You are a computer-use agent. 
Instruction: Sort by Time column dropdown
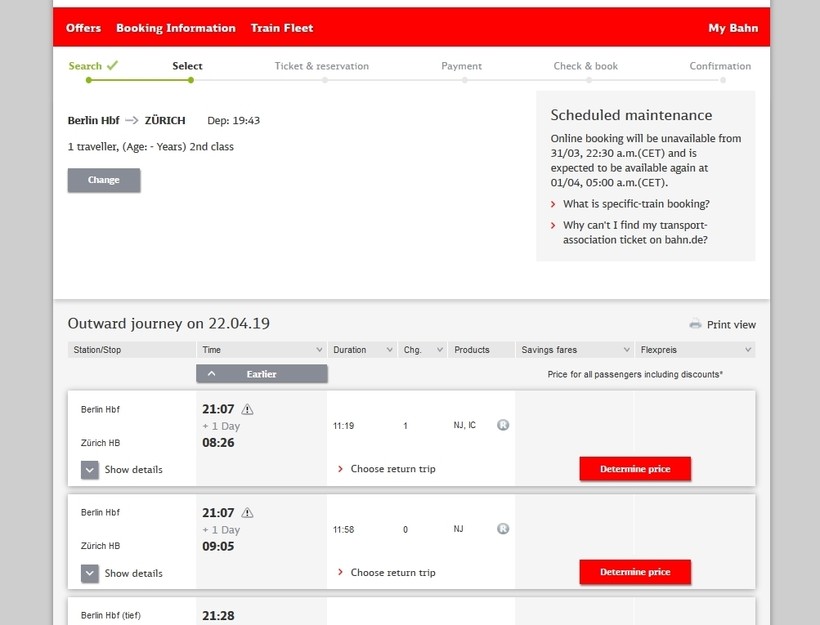319,350
